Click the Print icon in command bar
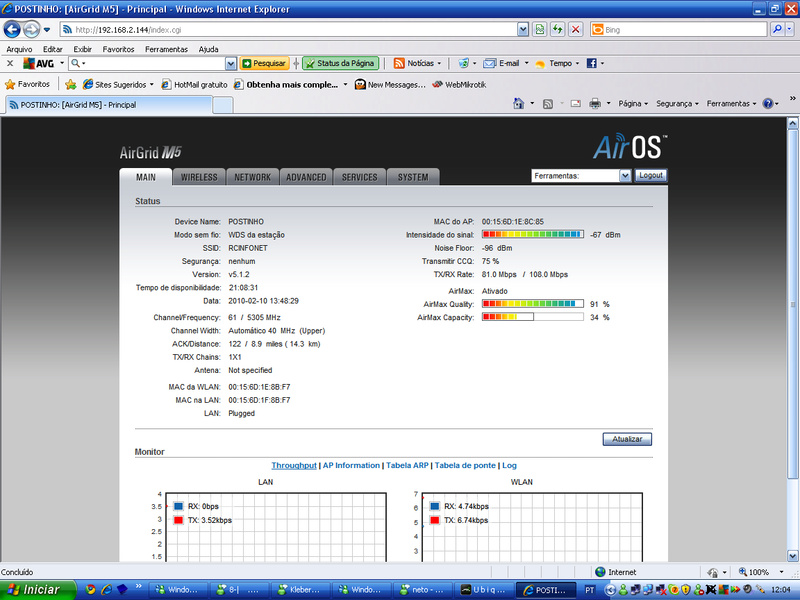 [x=595, y=104]
